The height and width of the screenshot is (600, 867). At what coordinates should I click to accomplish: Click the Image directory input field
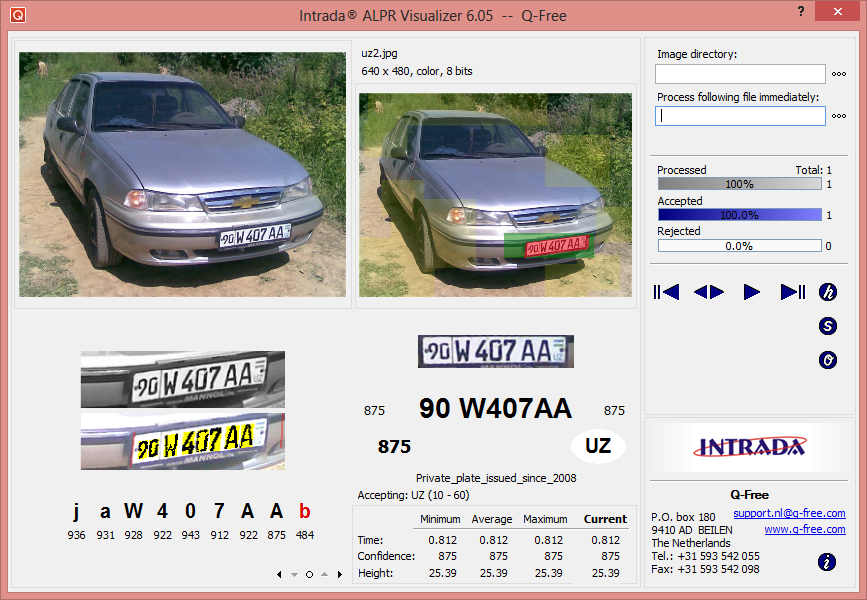(x=740, y=74)
